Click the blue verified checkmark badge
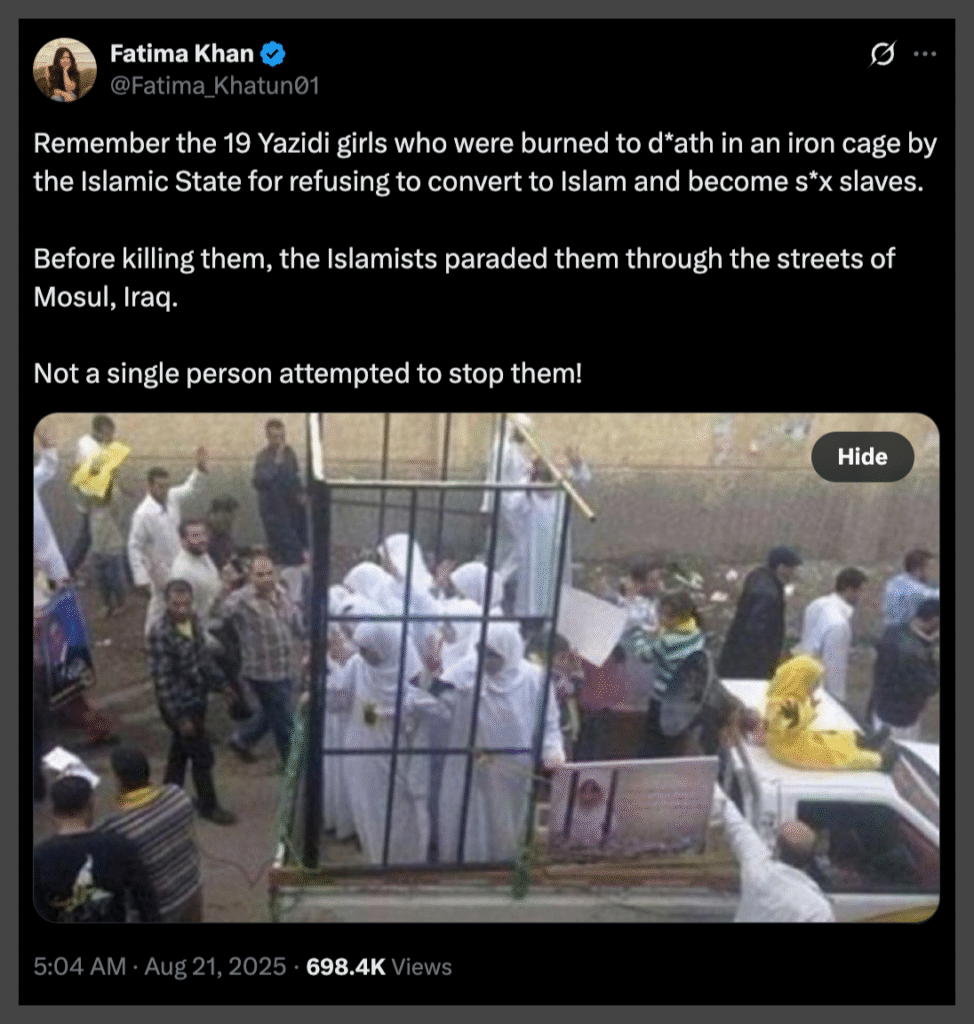 coord(273,54)
